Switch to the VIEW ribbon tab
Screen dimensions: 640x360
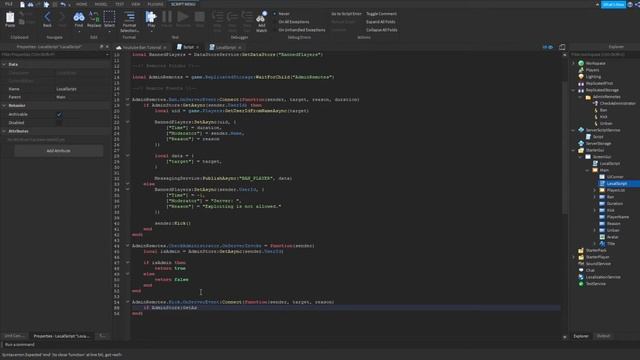point(136,4)
